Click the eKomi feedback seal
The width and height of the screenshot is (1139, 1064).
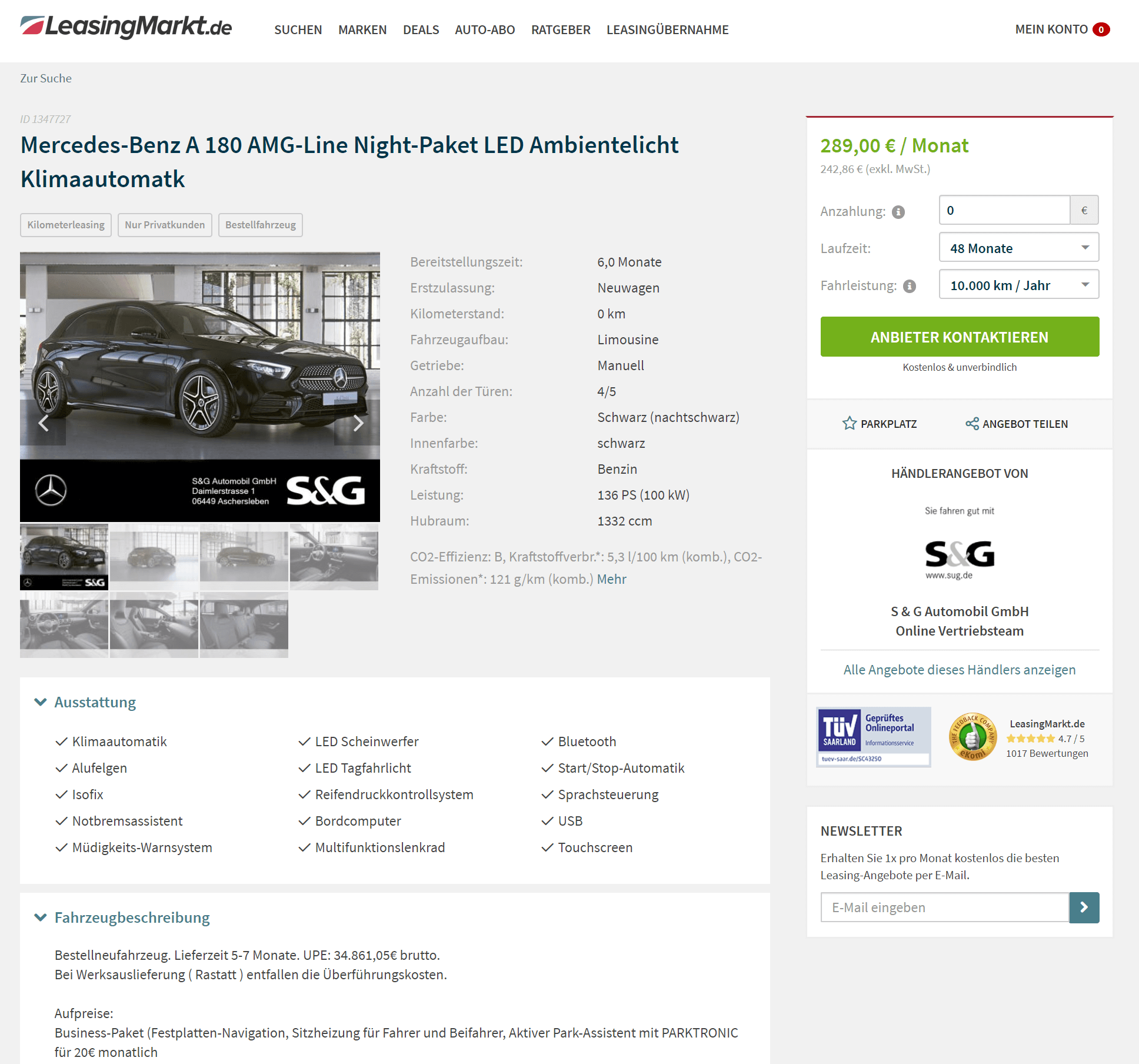click(x=973, y=737)
